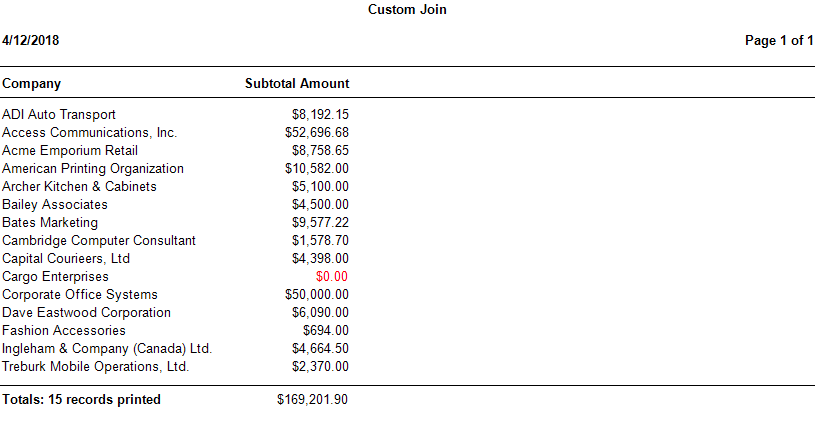815x424 pixels.
Task: Click the Page 1 of 1 indicator
Action: (779, 41)
